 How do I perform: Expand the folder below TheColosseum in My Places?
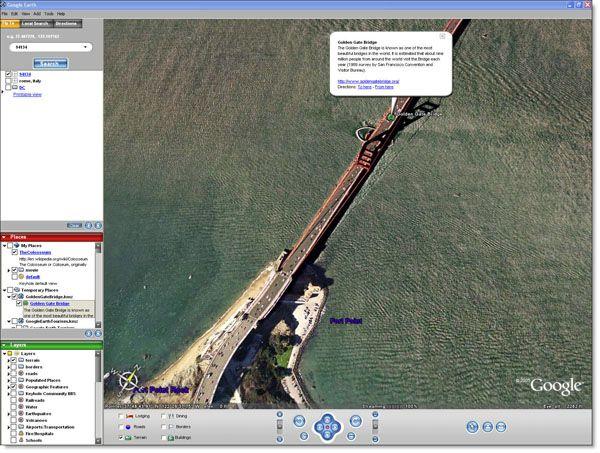pyautogui.click(x=8, y=270)
